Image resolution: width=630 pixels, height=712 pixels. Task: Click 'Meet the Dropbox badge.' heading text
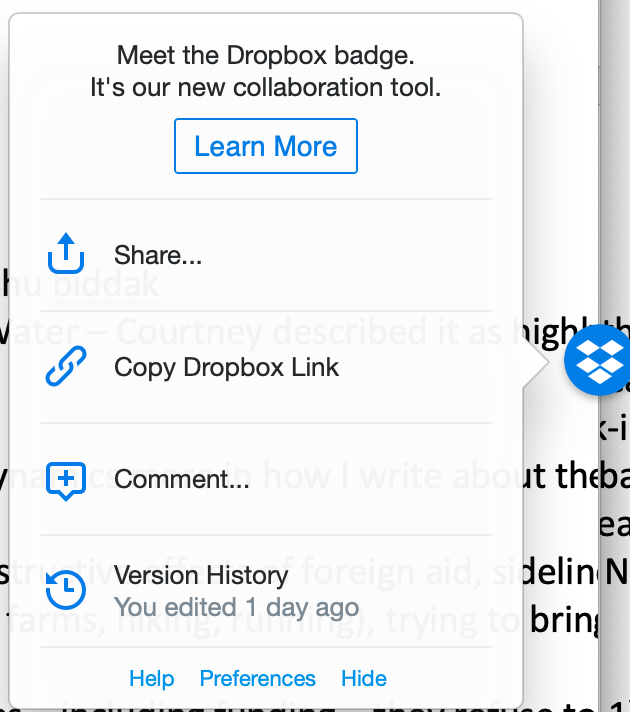pos(266,55)
